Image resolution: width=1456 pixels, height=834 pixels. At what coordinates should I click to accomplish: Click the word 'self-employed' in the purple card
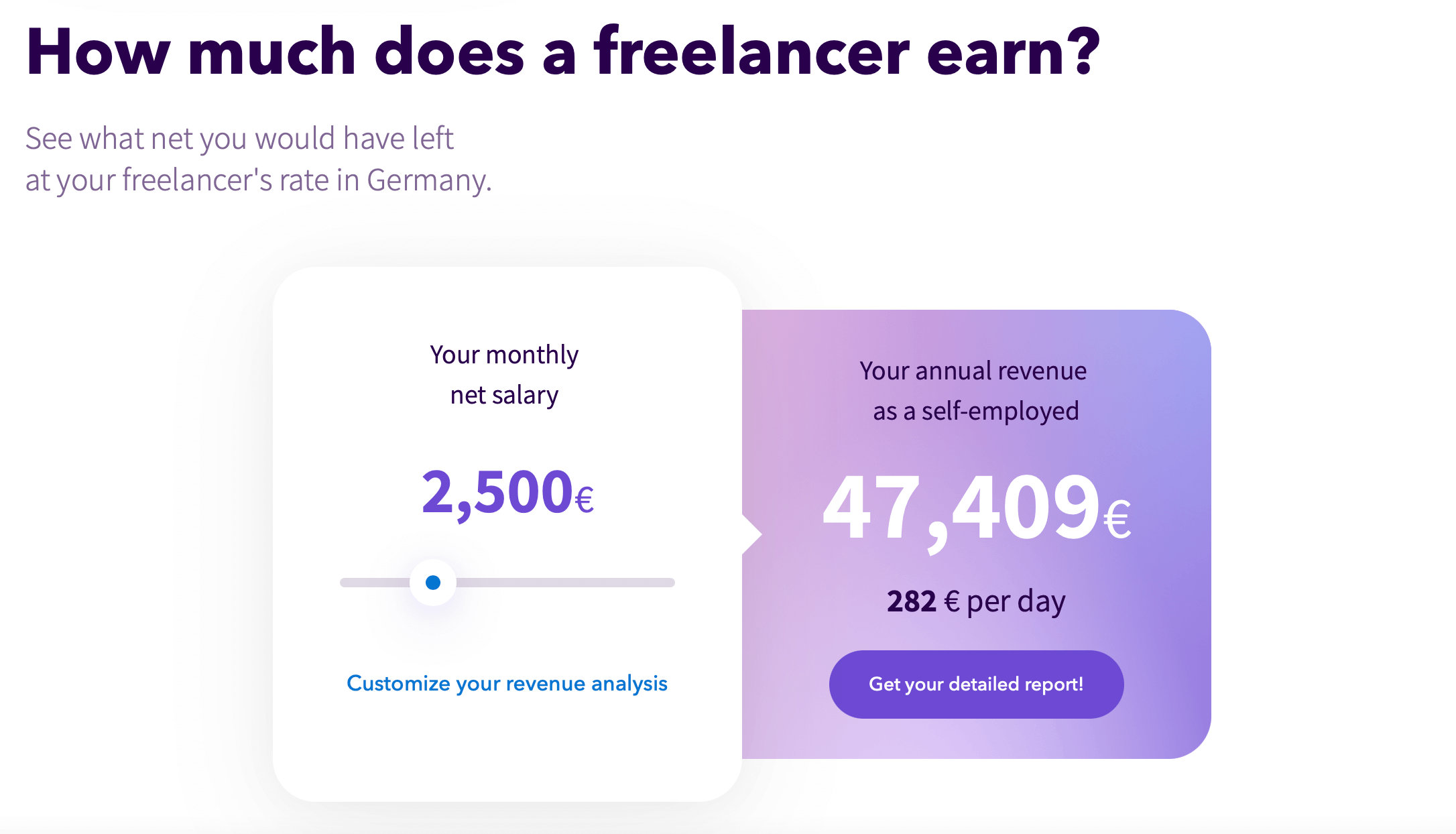pos(1000,411)
